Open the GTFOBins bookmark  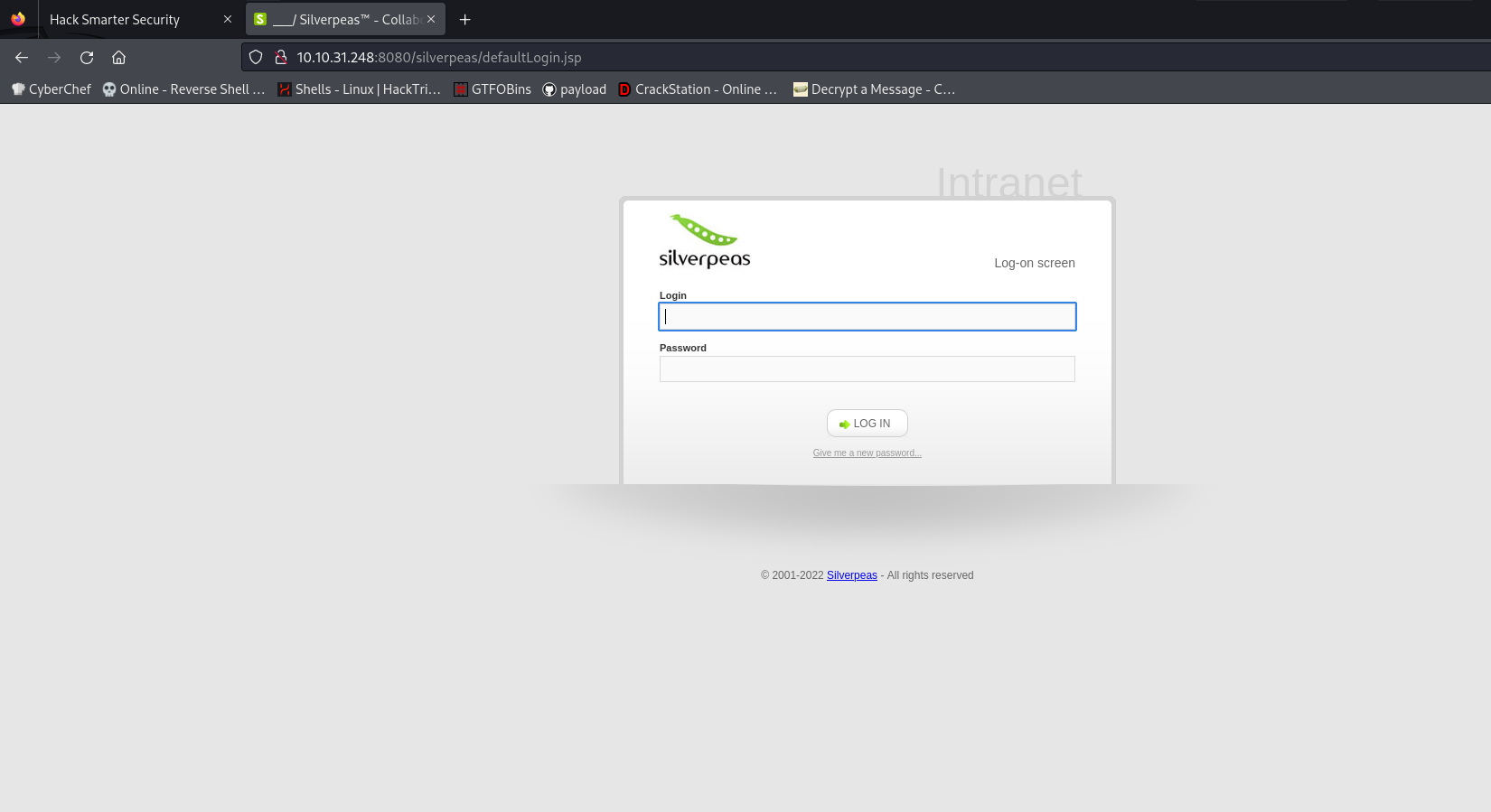coord(492,89)
